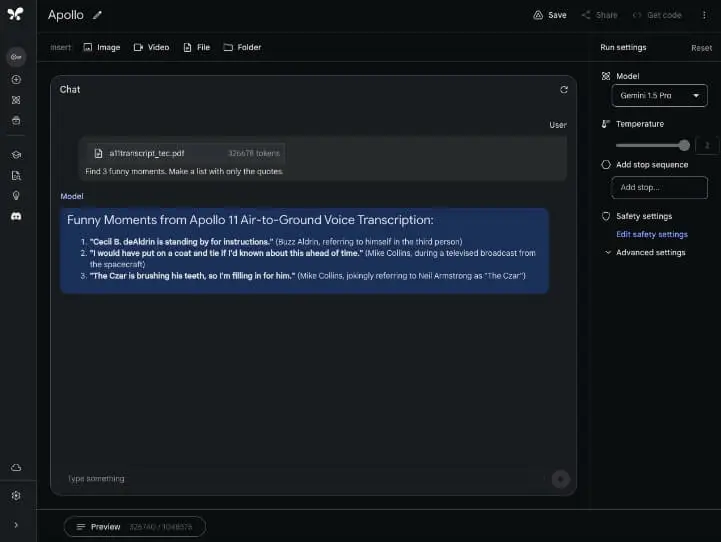Expand the left sidebar with chevron arrow

(16, 525)
